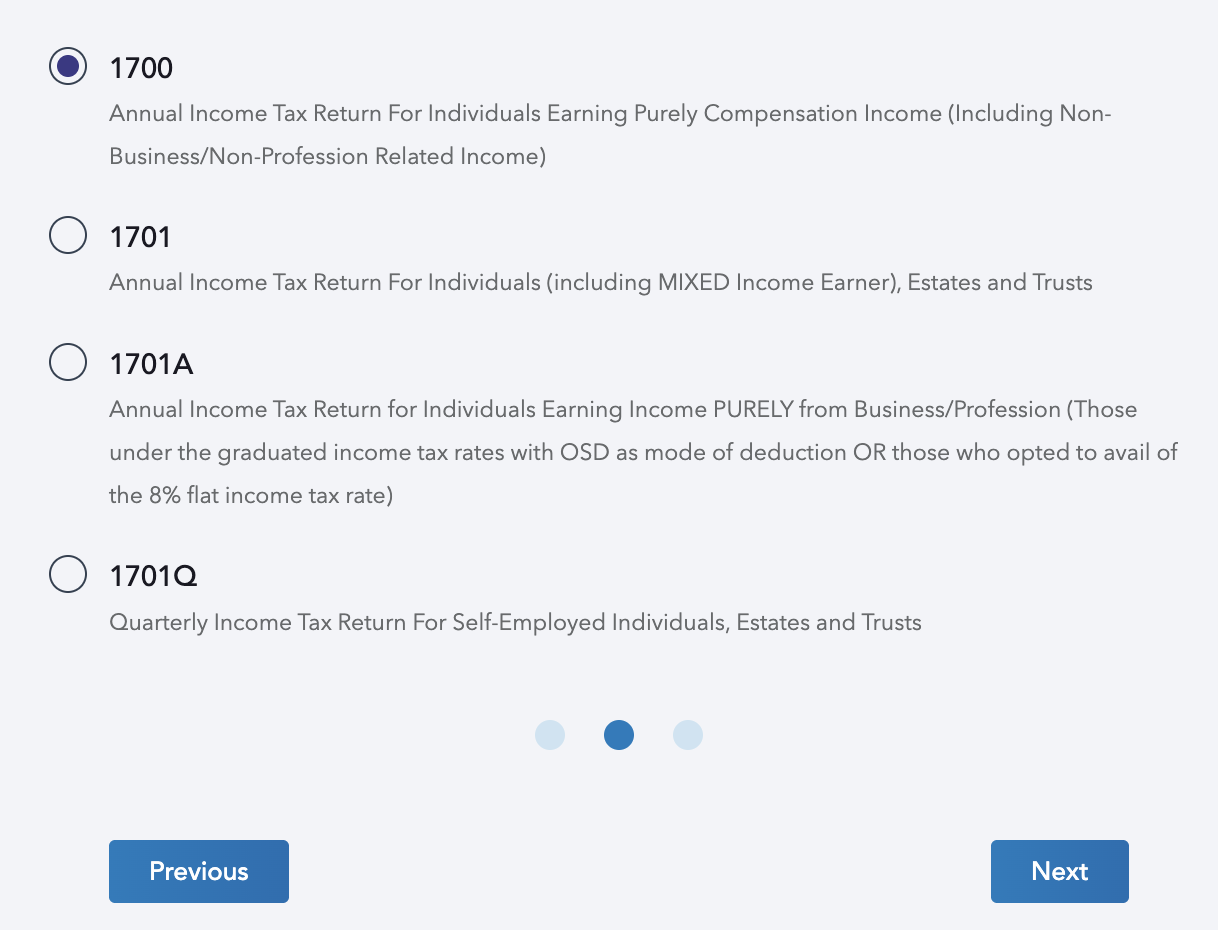Click the "1701" form label text
Viewport: 1218px width, 930px height.
coord(141,237)
